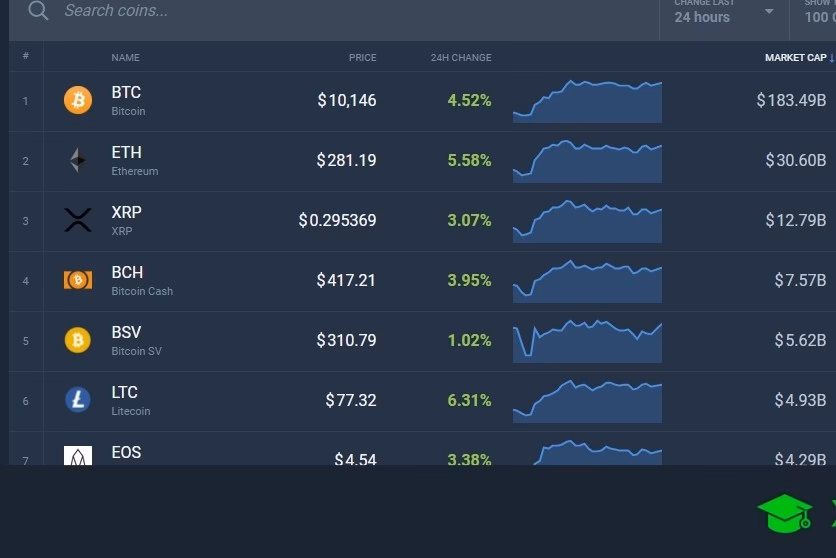Click the XRP price $0.295369
Viewport: 836px width, 558px height.
tap(337, 220)
